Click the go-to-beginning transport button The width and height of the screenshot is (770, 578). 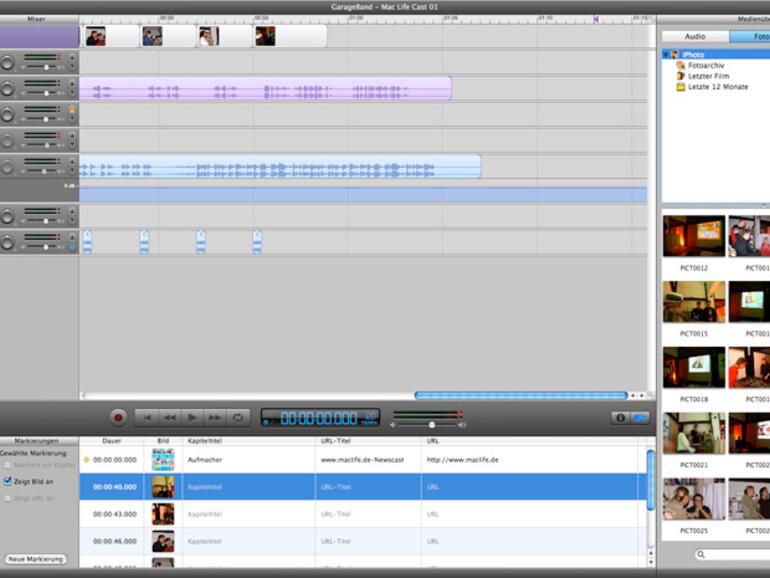coord(146,417)
